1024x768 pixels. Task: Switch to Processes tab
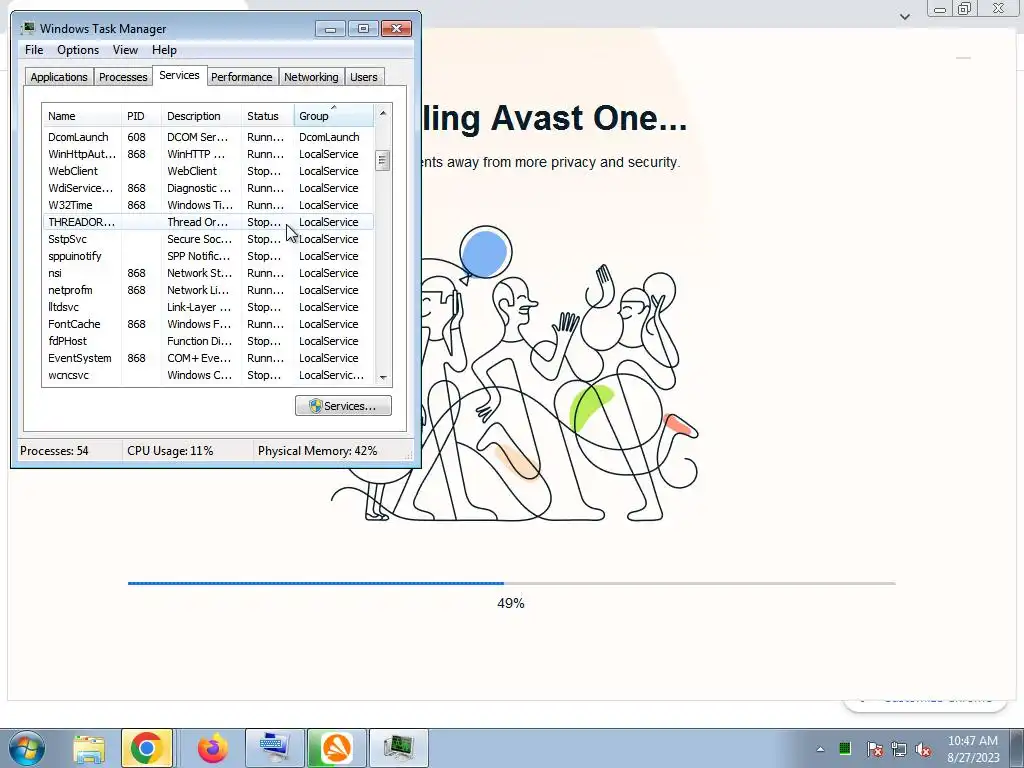click(x=123, y=77)
